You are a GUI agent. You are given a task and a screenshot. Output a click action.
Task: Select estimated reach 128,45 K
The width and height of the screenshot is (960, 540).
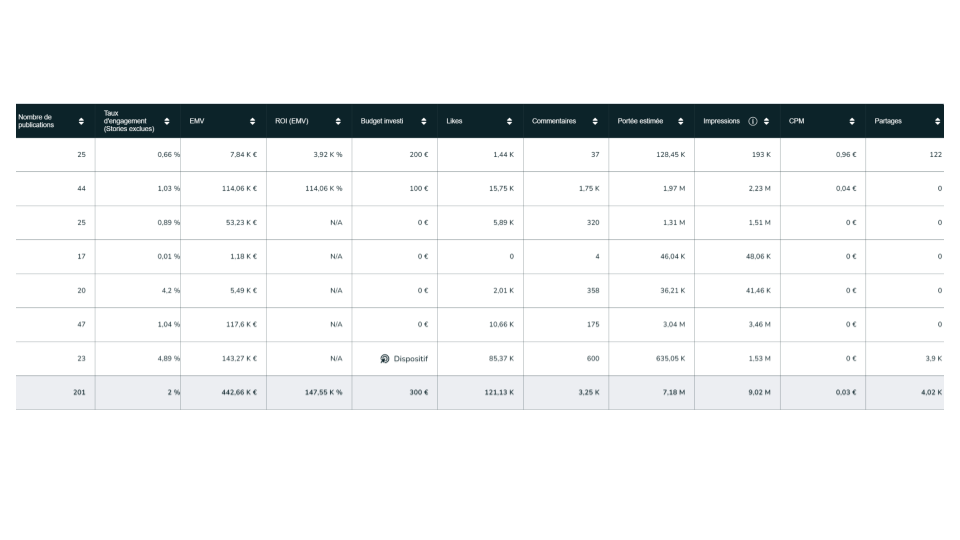pyautogui.click(x=671, y=155)
